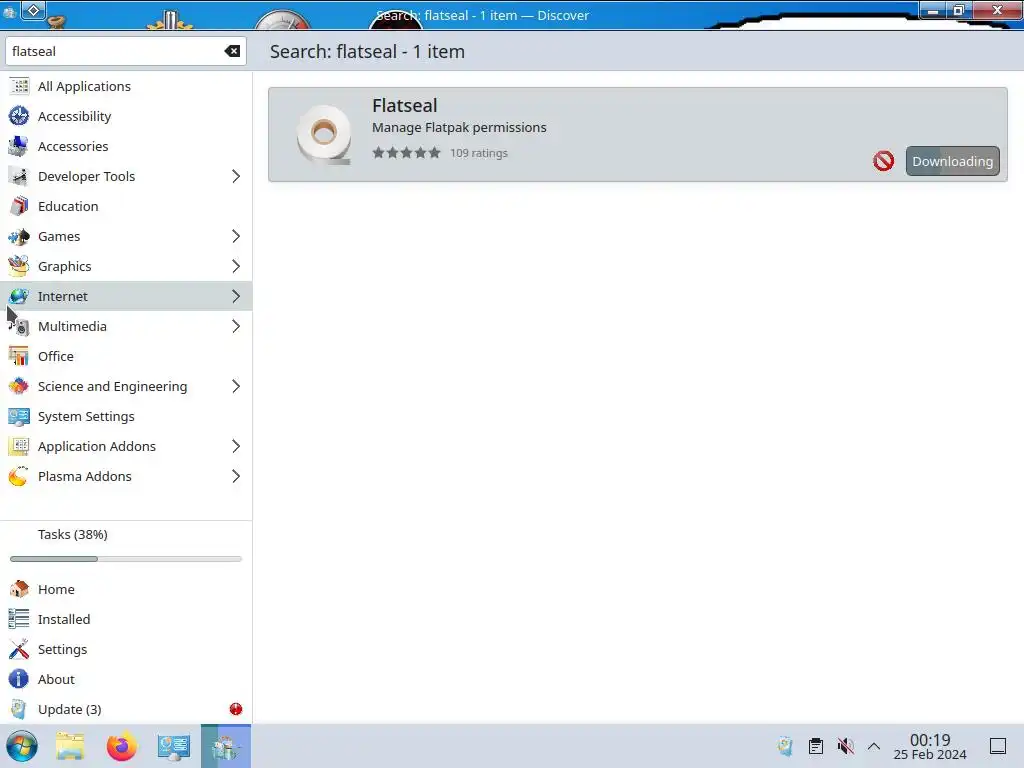Image resolution: width=1024 pixels, height=768 pixels.
Task: Click the tasks progress bar
Action: (126, 559)
